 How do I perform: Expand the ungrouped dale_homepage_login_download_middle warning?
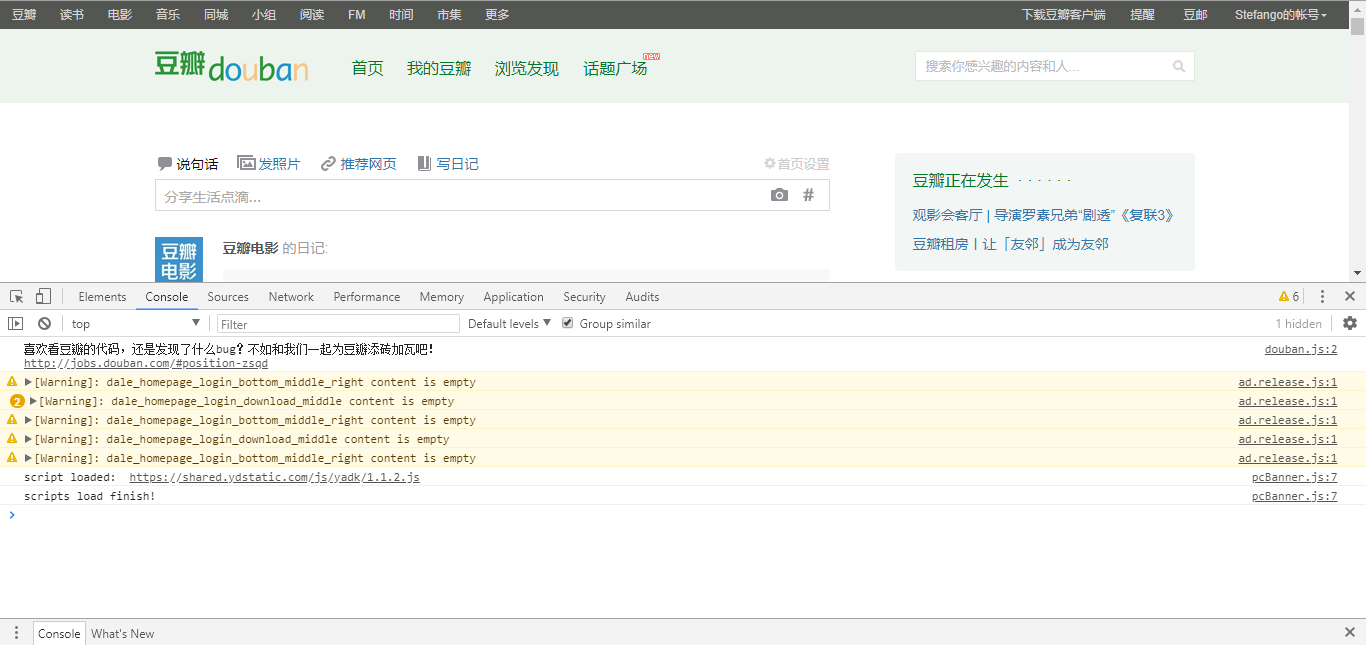[x=28, y=439]
